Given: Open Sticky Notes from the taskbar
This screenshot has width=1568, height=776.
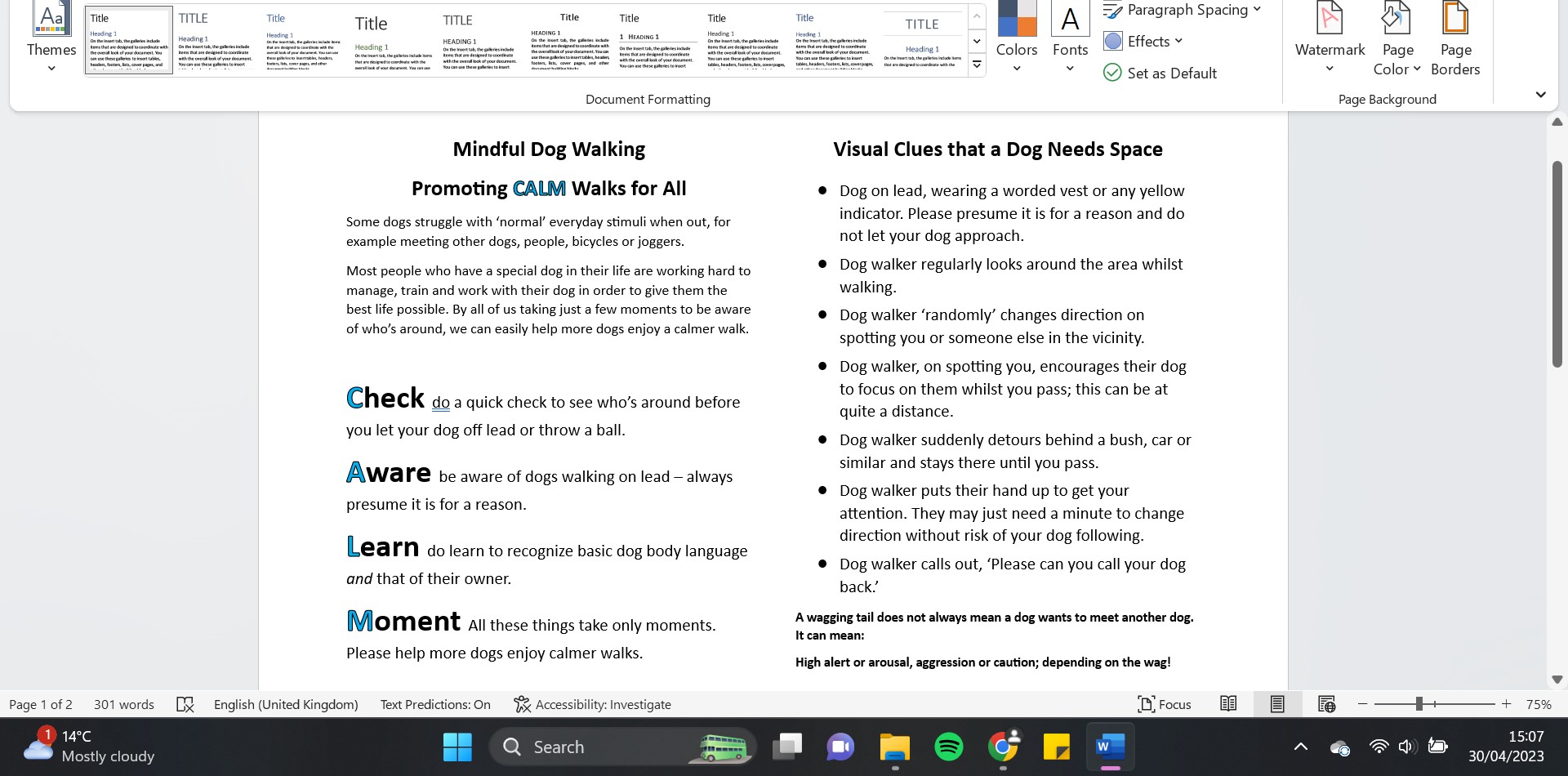Looking at the screenshot, I should [x=1056, y=747].
